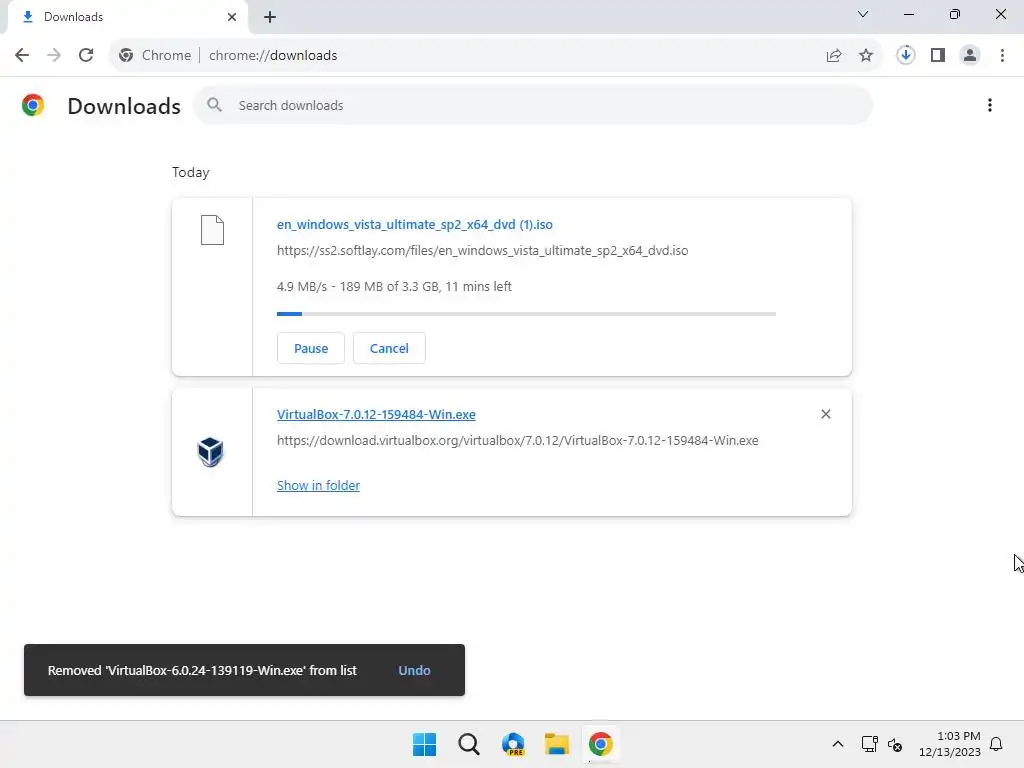The width and height of the screenshot is (1024, 768).
Task: Expand the tab search chevron
Action: 863,14
